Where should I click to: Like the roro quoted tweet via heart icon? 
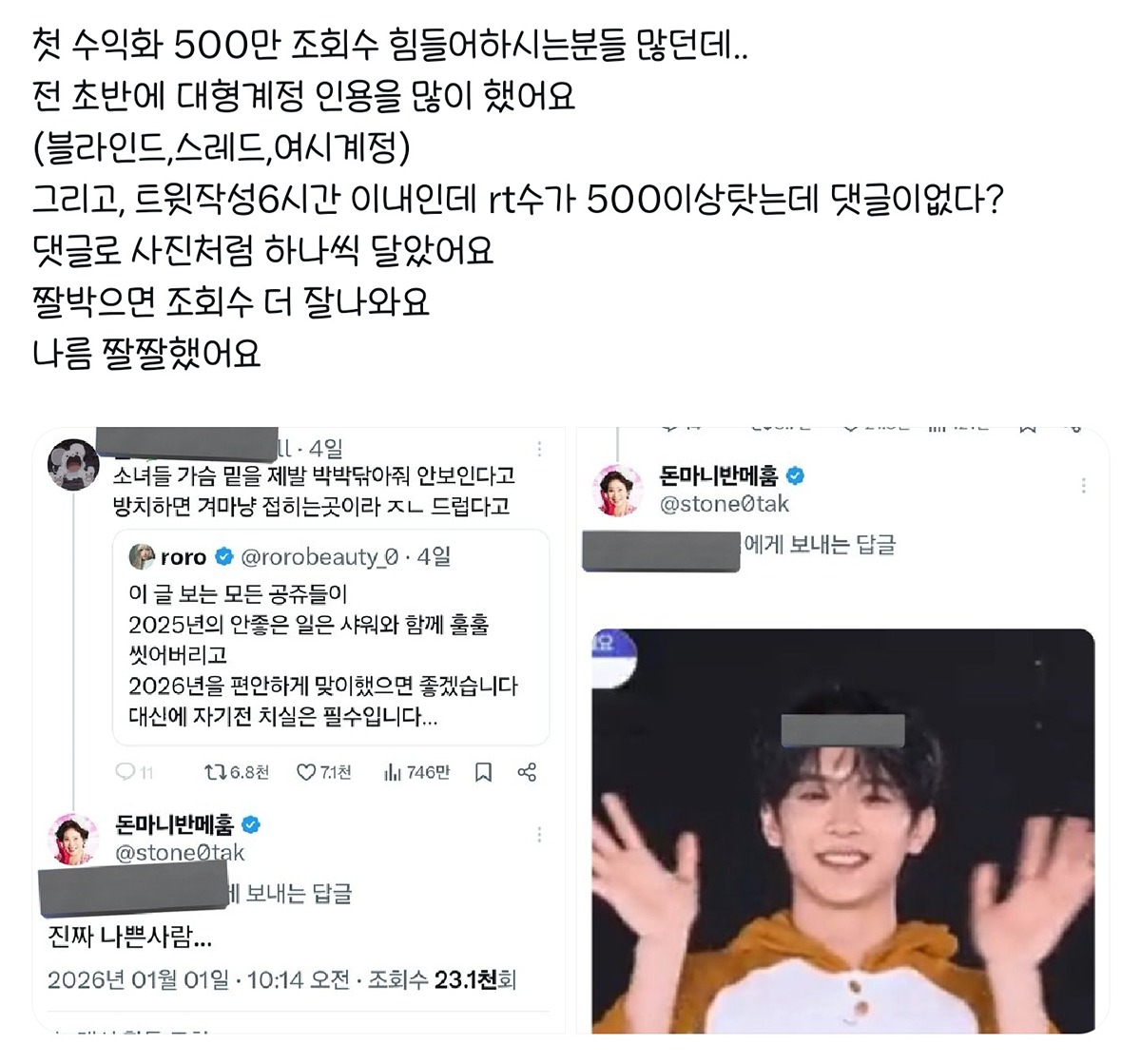click(305, 772)
